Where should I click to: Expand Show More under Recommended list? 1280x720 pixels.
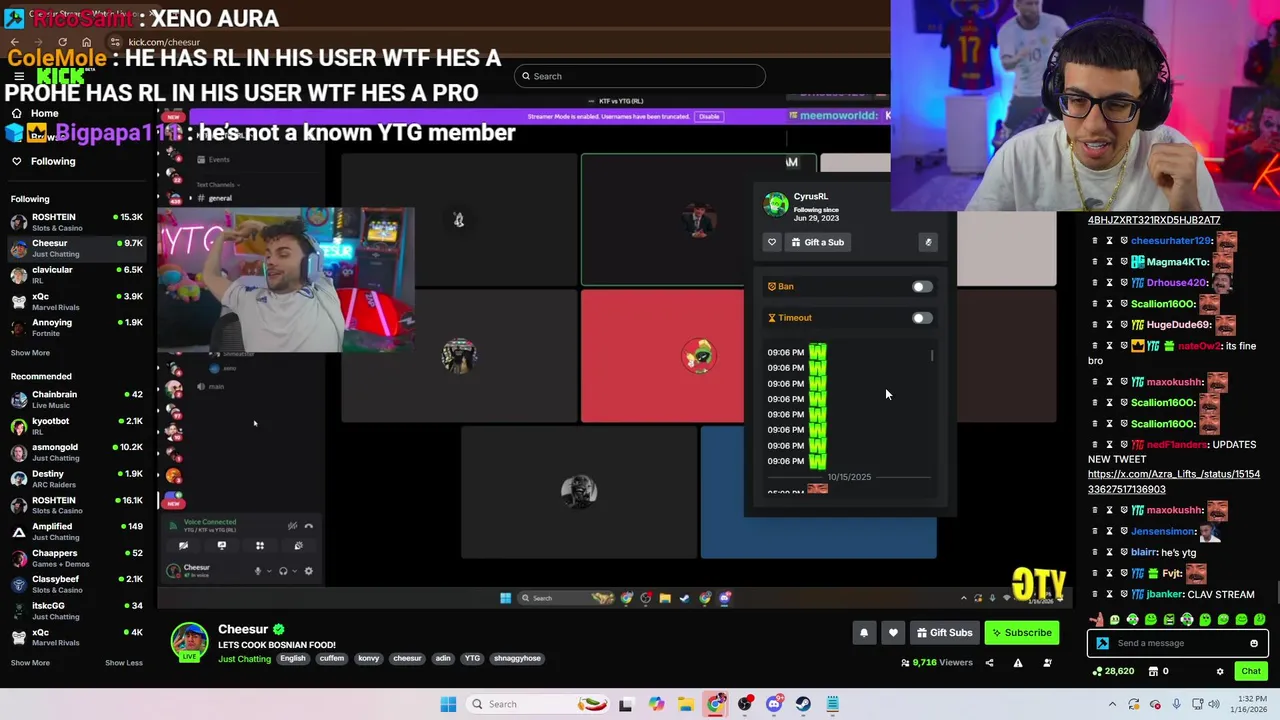[x=30, y=662]
